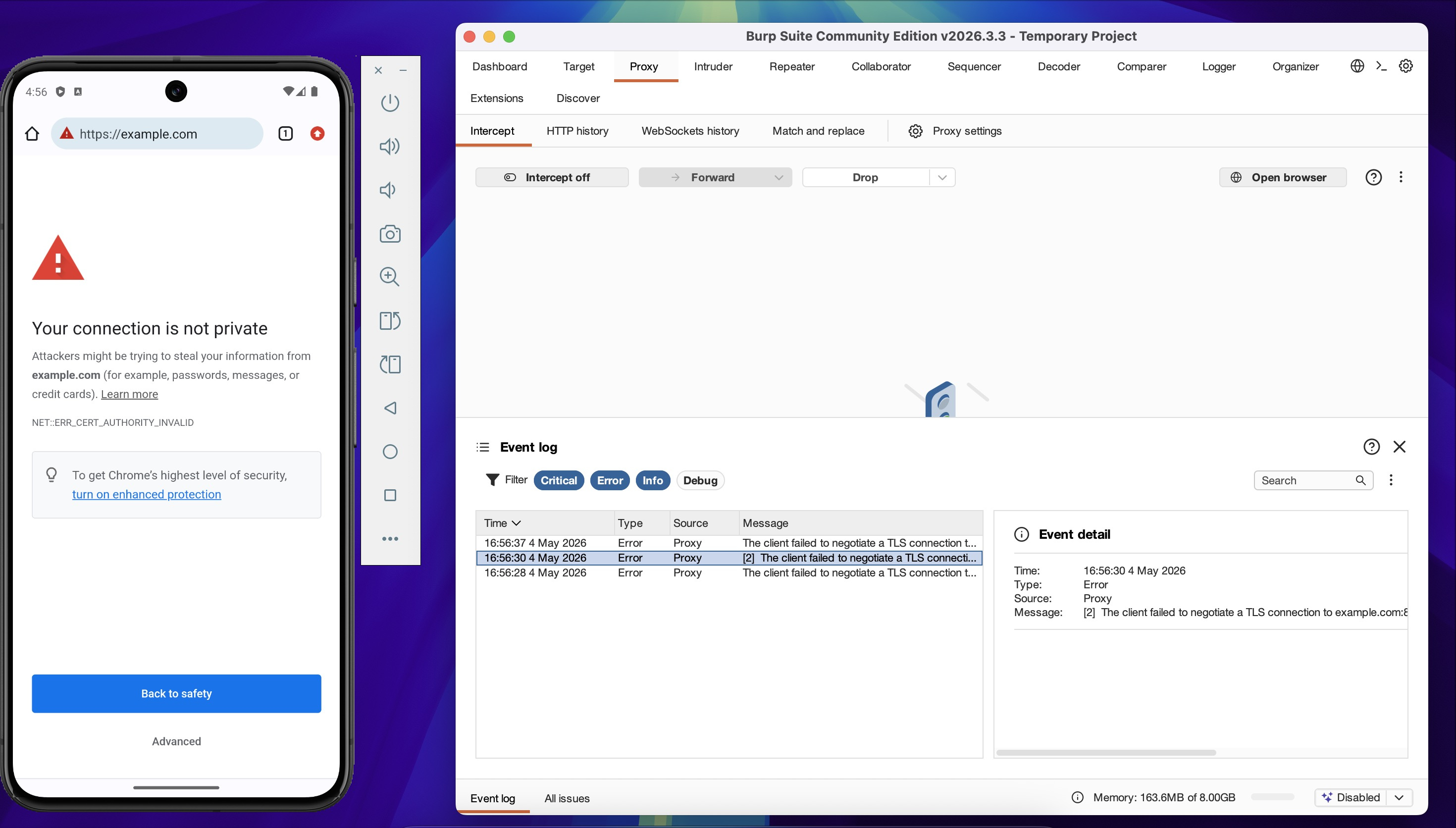Click the Disabled AI status button
1456x828 pixels.
(x=1351, y=797)
